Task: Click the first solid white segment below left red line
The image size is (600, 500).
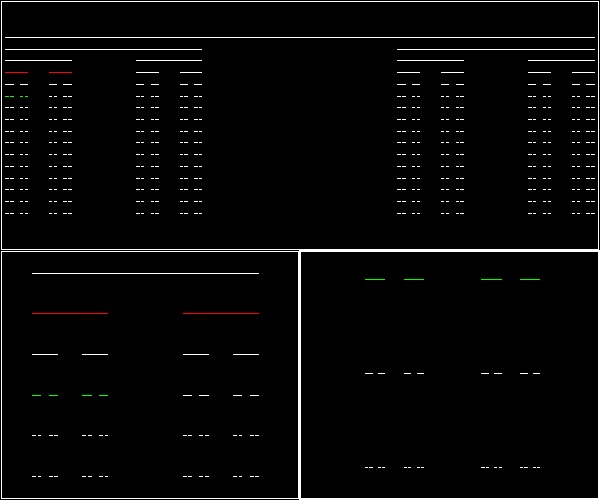Action: [x=45, y=354]
